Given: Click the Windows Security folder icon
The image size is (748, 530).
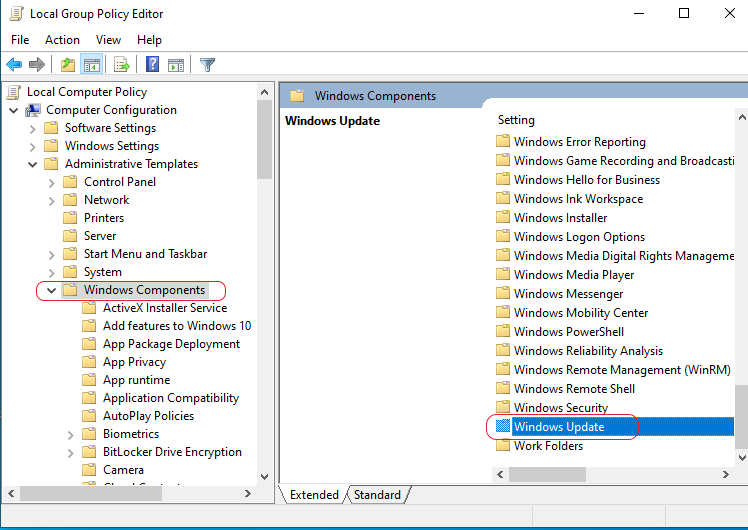Looking at the screenshot, I should coord(503,407).
